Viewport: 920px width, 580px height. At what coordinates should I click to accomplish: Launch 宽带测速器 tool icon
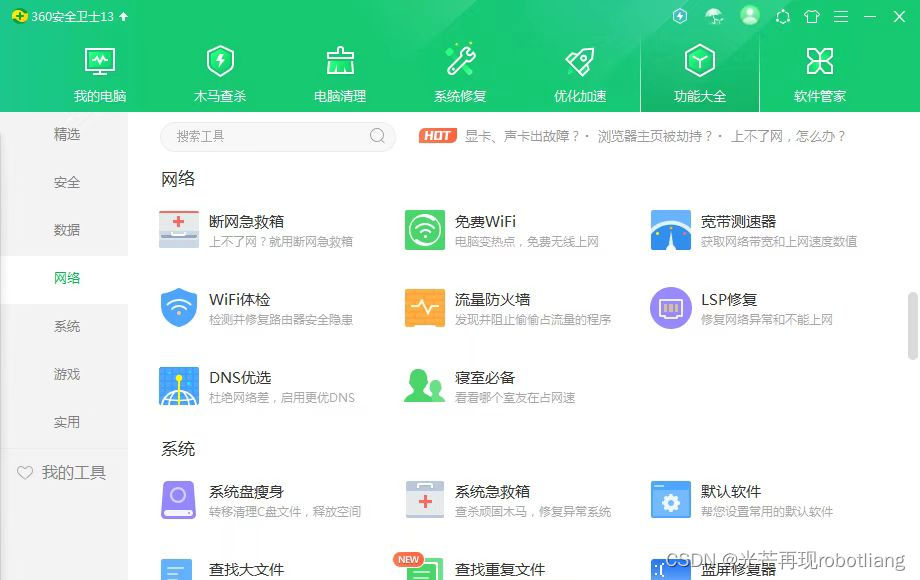tap(671, 230)
